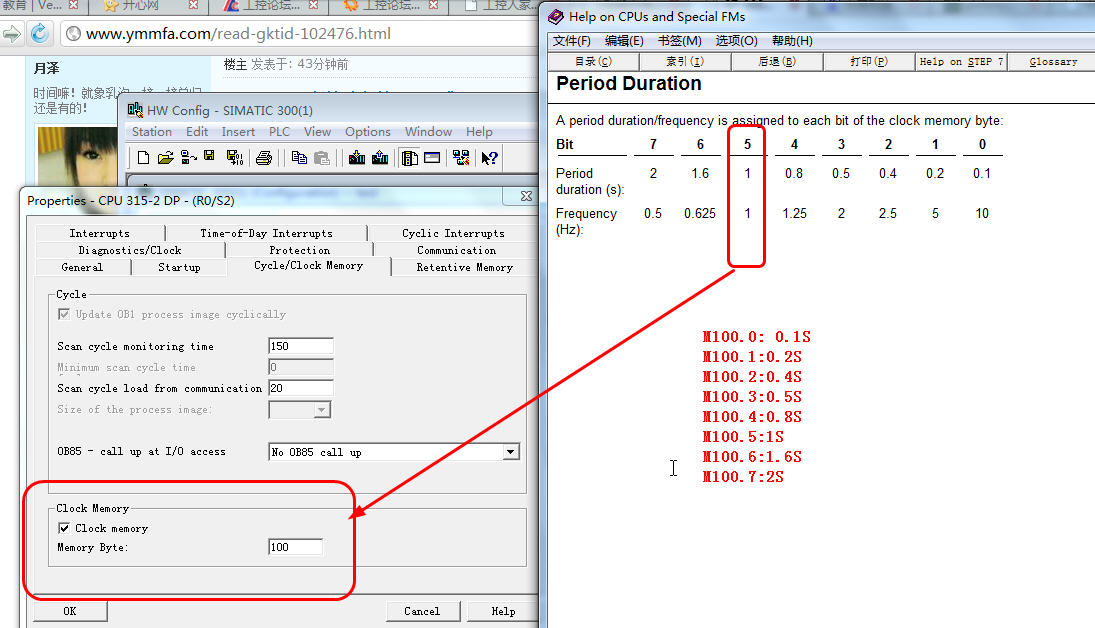The width and height of the screenshot is (1095, 628).
Task: Click the Scan cycle monitoring time field
Action: (300, 346)
